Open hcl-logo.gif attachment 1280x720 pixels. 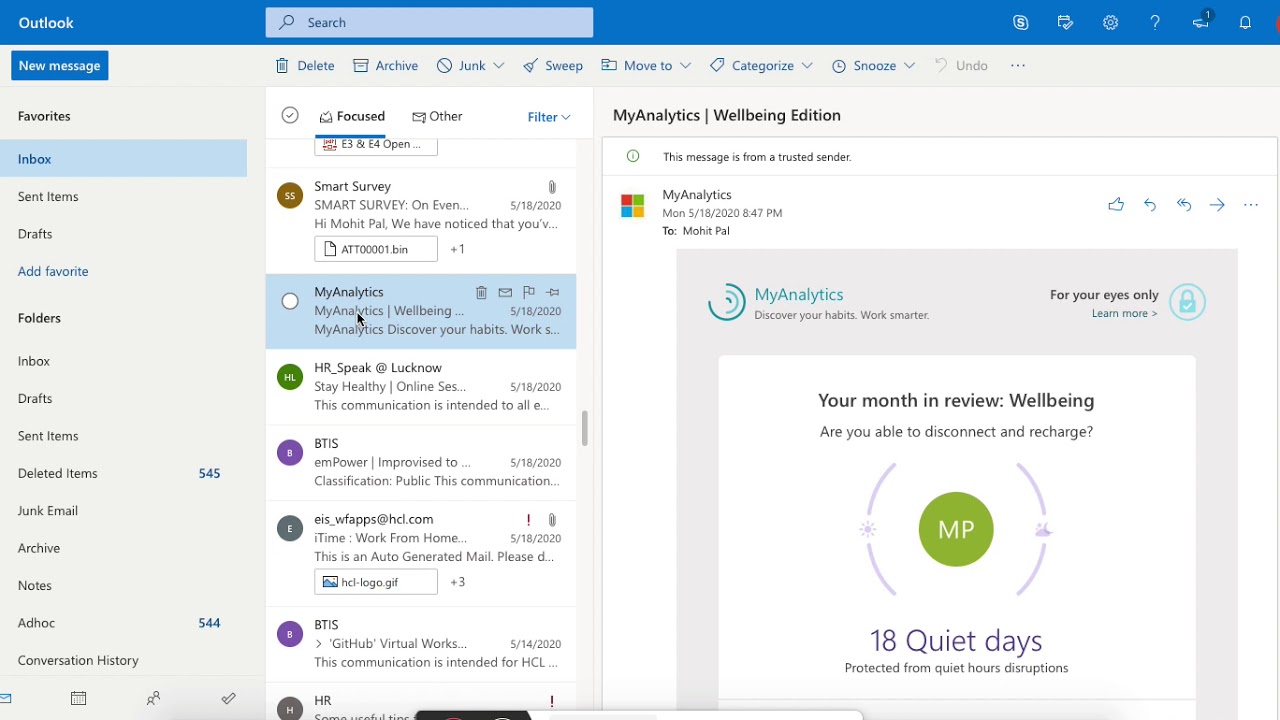376,582
